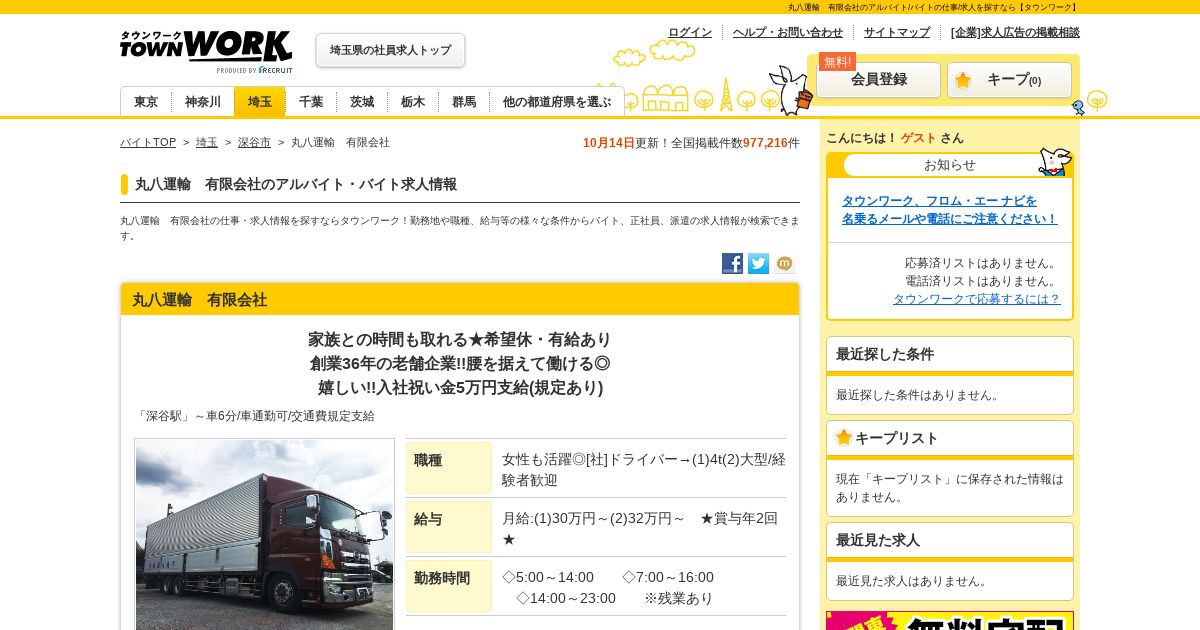1200x630 pixels.
Task: Click the 勤務時間 label cell
Action: pos(449,586)
